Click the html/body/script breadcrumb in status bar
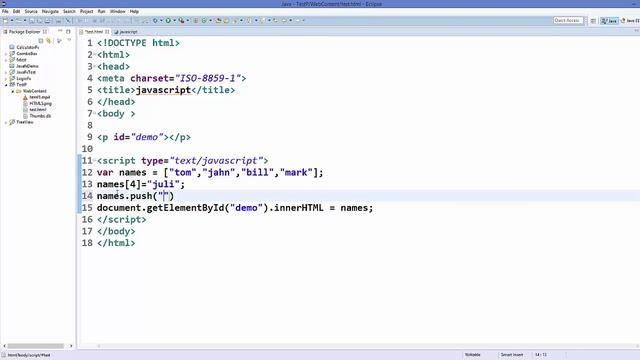The image size is (640, 360). [29, 355]
